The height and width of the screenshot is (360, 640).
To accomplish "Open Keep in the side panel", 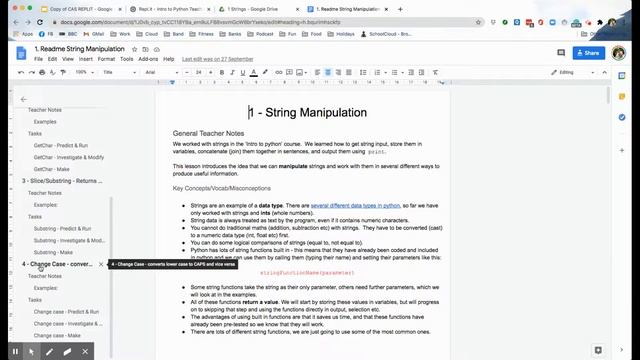I will click(x=622, y=96).
